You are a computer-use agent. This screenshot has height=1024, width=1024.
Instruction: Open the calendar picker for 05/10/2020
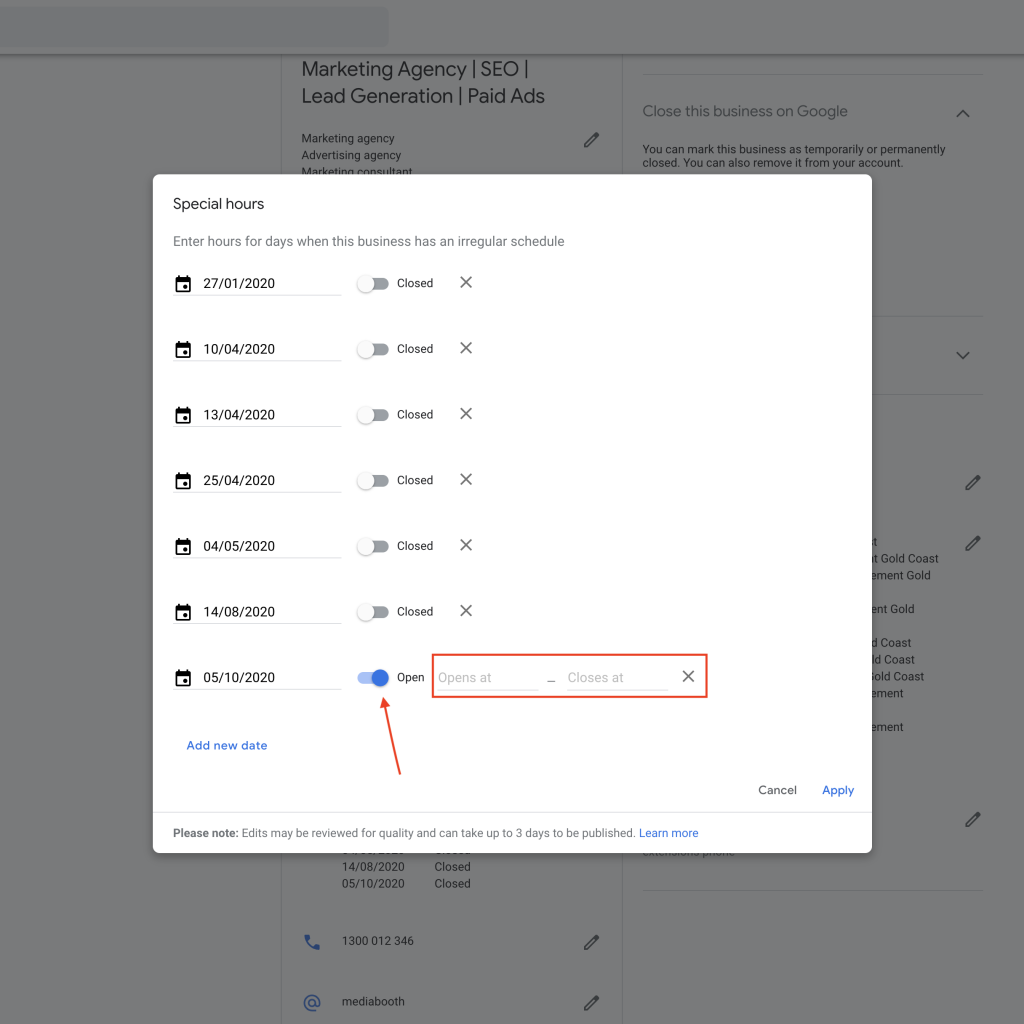[183, 677]
